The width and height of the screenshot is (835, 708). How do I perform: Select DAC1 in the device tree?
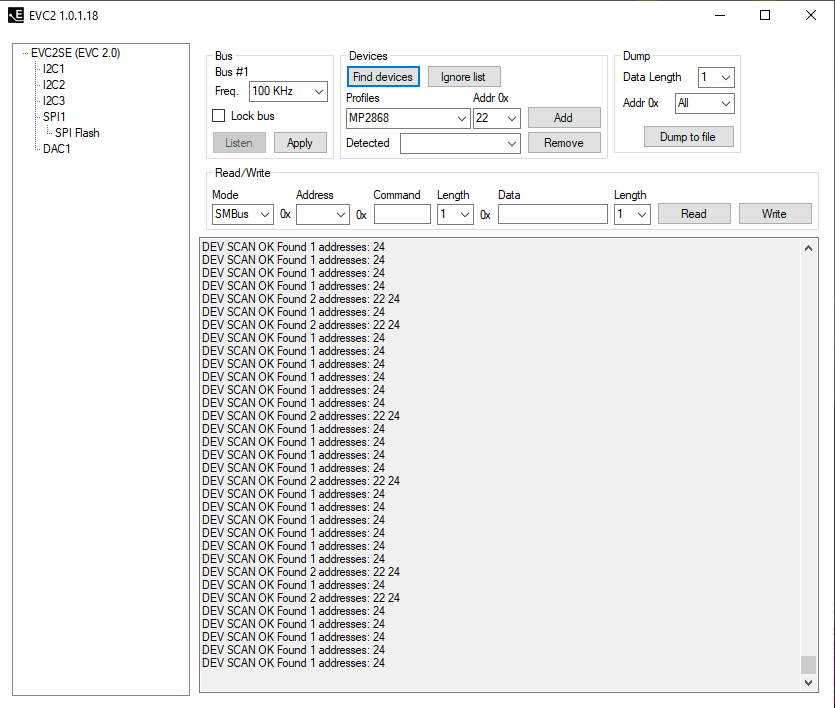[x=56, y=149]
